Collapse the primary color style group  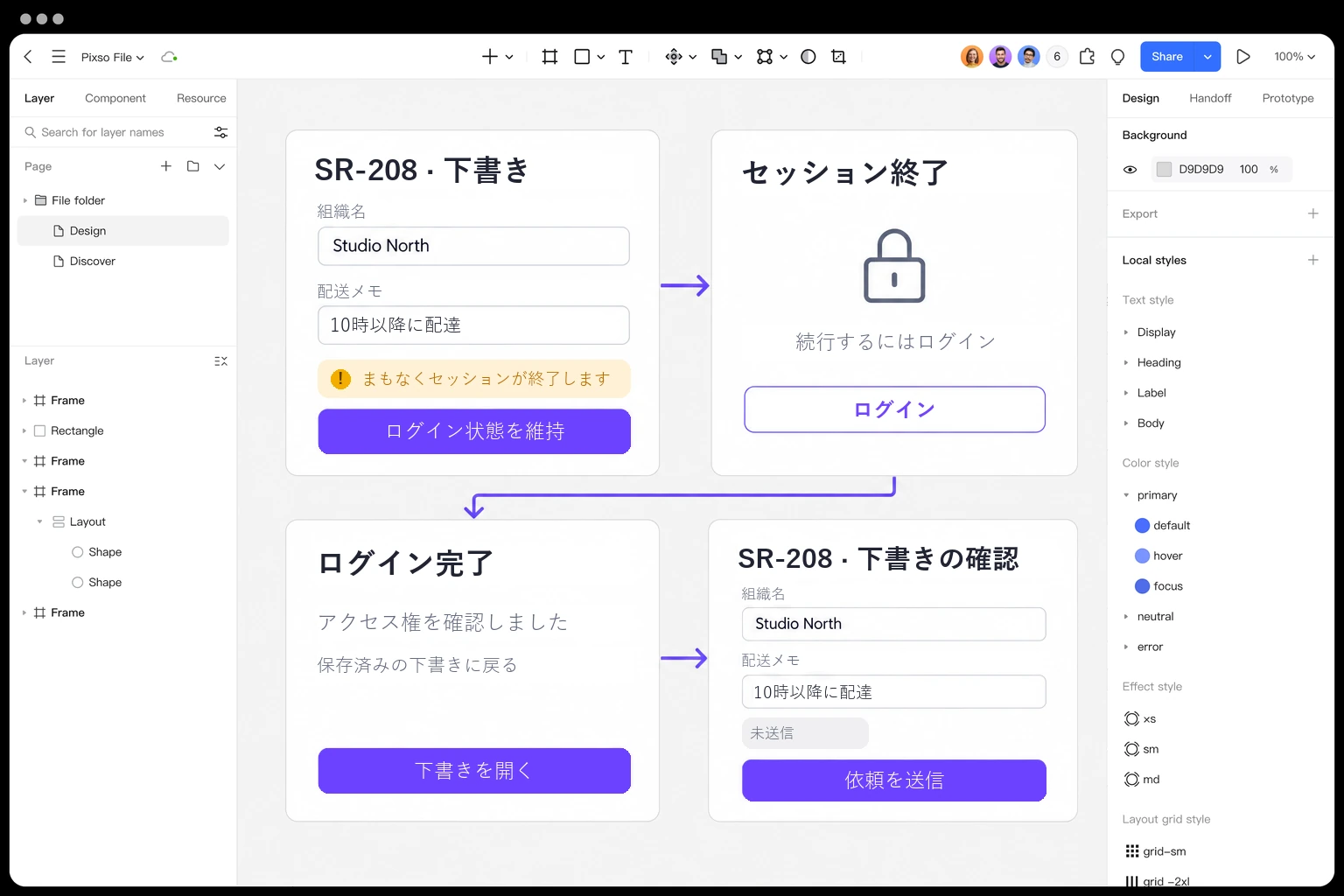click(x=1126, y=495)
